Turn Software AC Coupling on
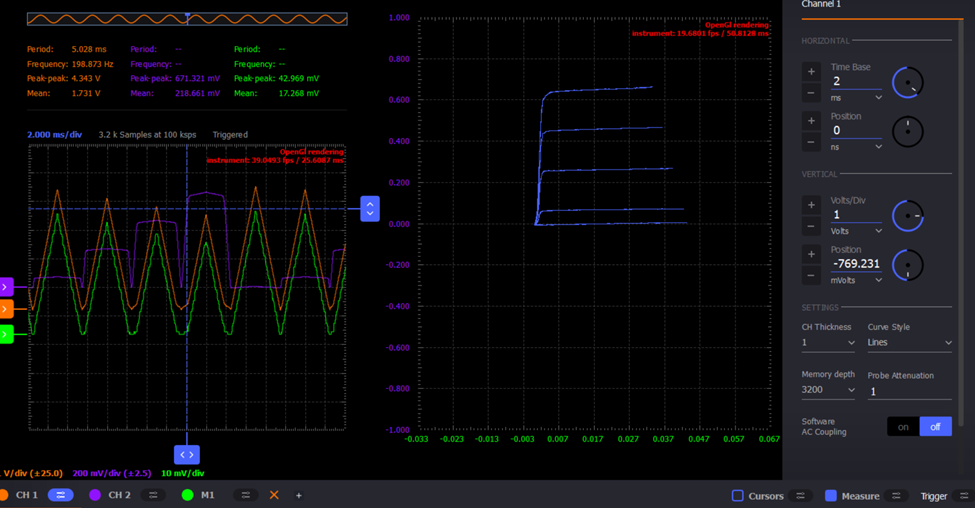 pyautogui.click(x=903, y=427)
